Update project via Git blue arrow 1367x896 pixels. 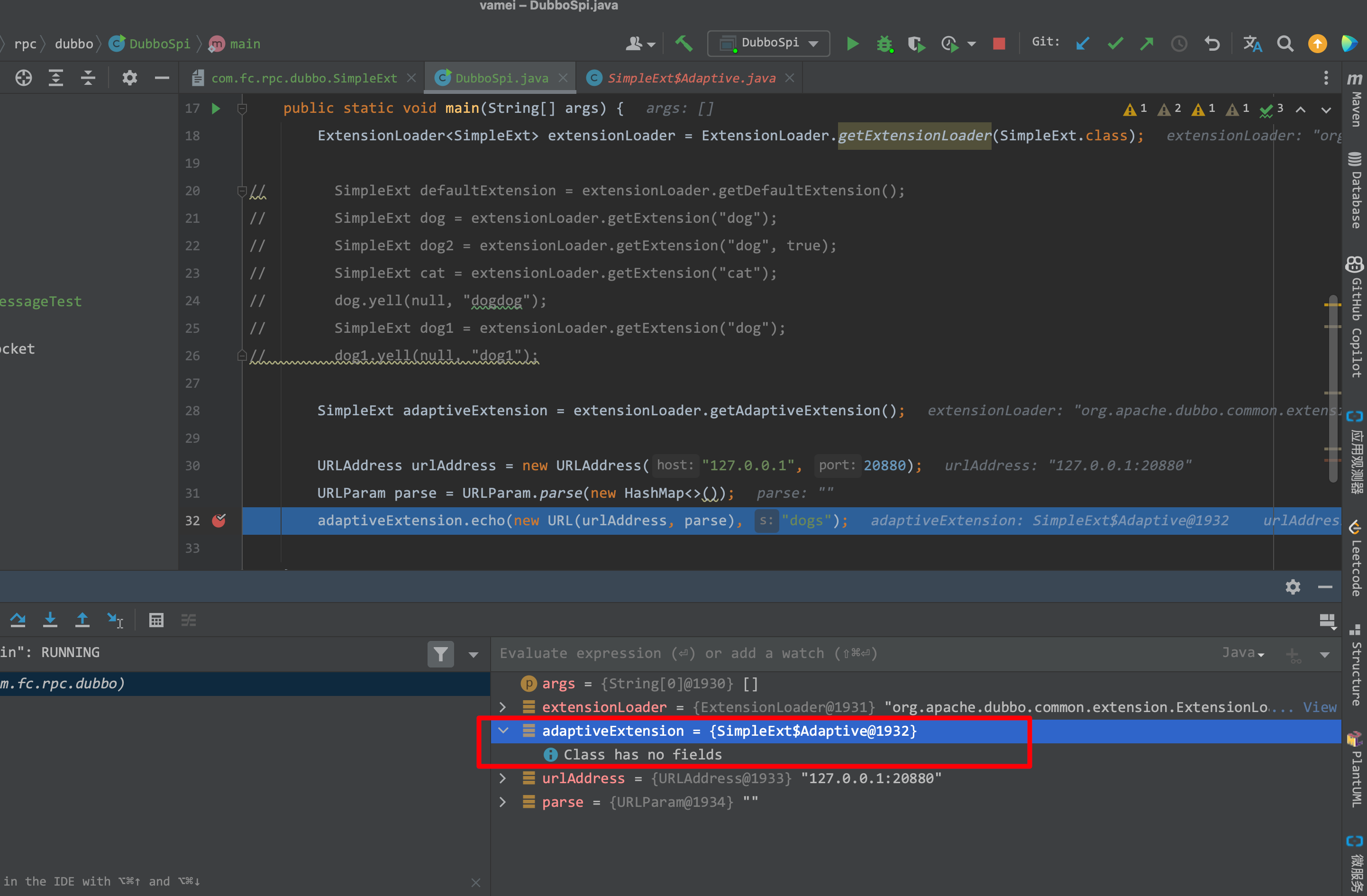coord(1083,44)
